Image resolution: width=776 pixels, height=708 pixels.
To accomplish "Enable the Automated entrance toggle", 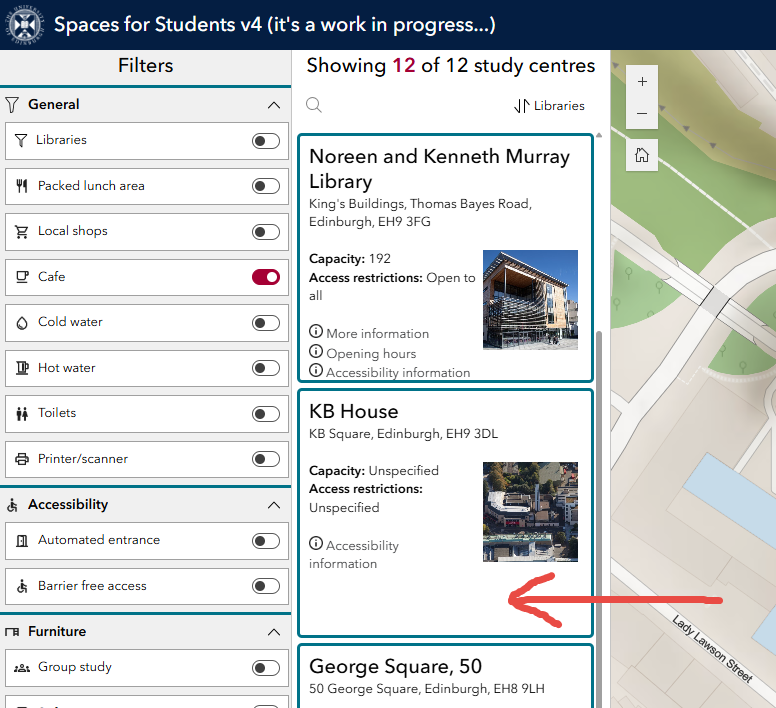I will pos(266,541).
